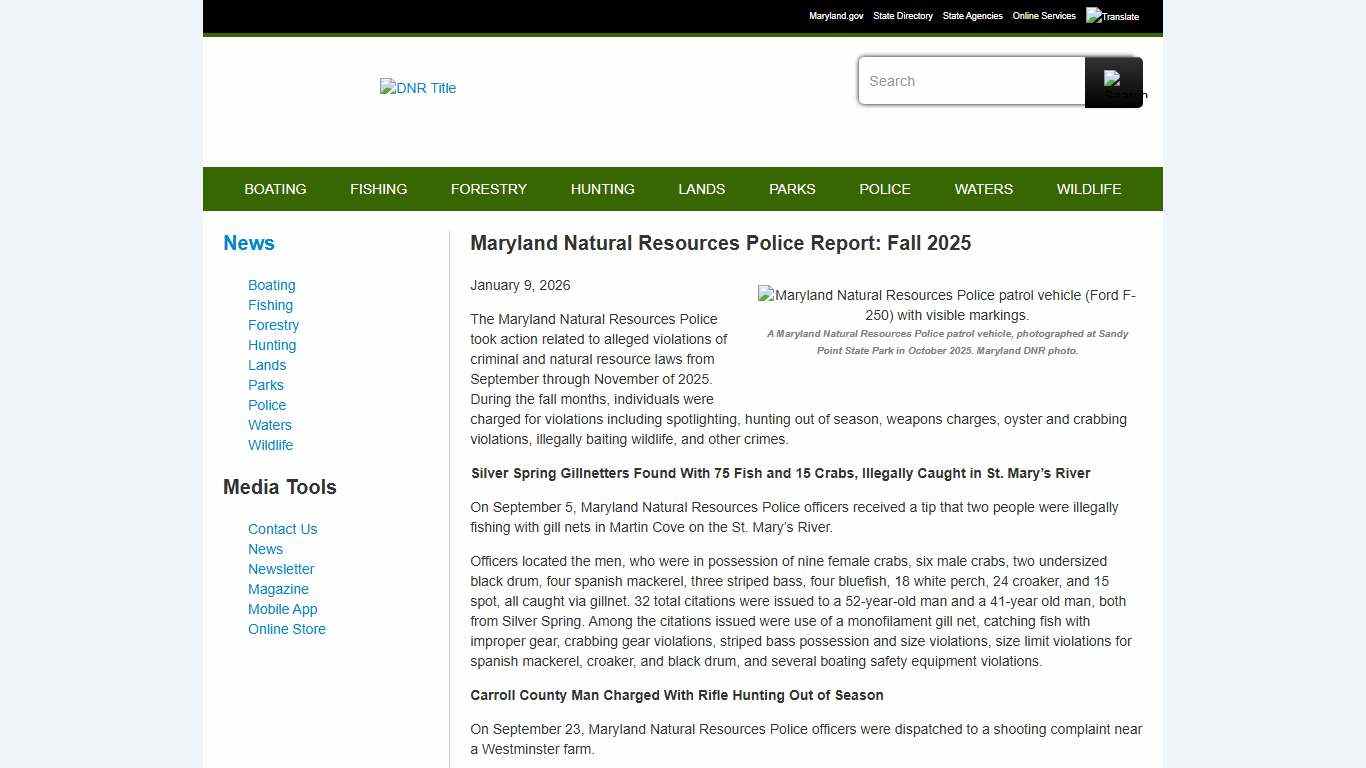Image resolution: width=1366 pixels, height=768 pixels.
Task: Open Online Services in the header
Action: pyautogui.click(x=1043, y=16)
